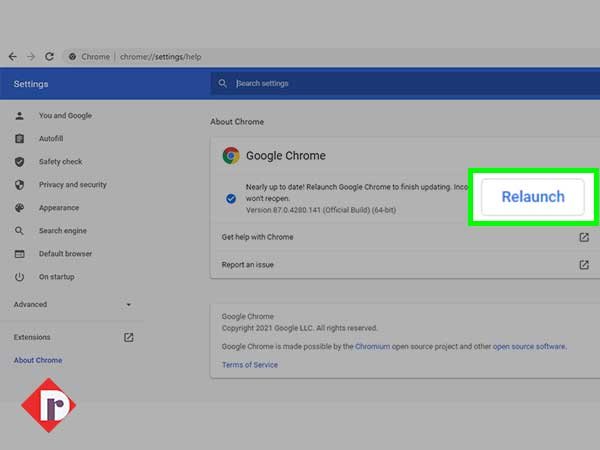Open Privacy and security settings
The width and height of the screenshot is (600, 450).
(x=73, y=184)
